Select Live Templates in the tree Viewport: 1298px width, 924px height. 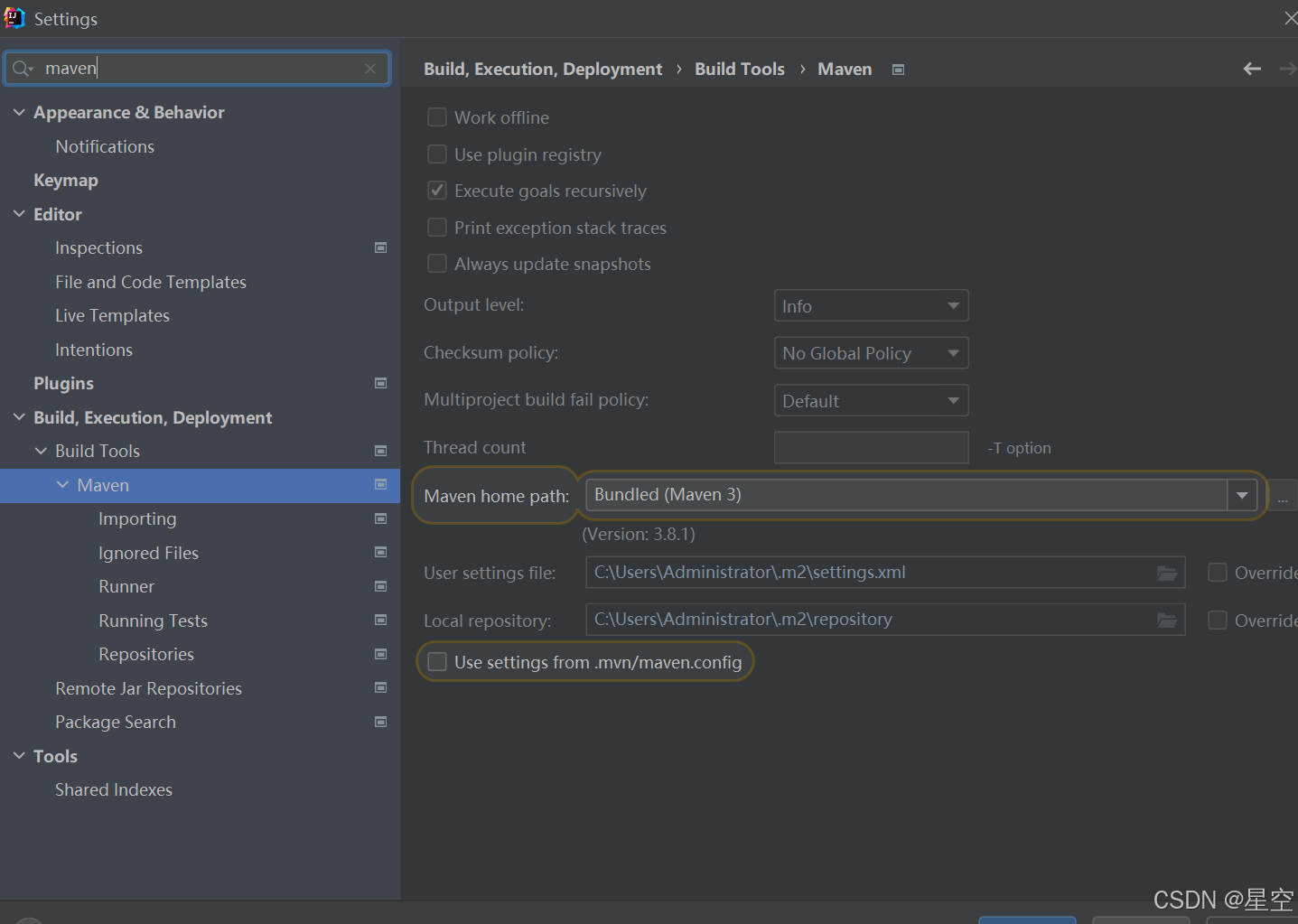[x=112, y=315]
